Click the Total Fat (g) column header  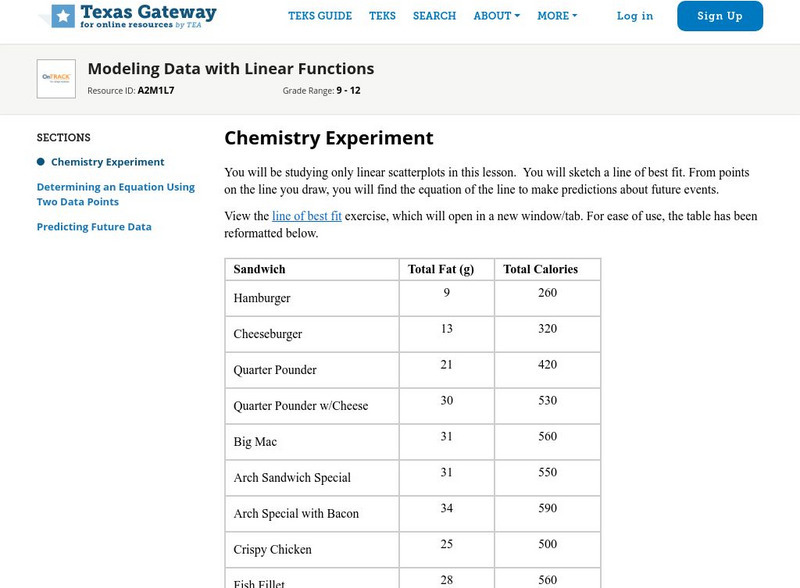pyautogui.click(x=441, y=269)
